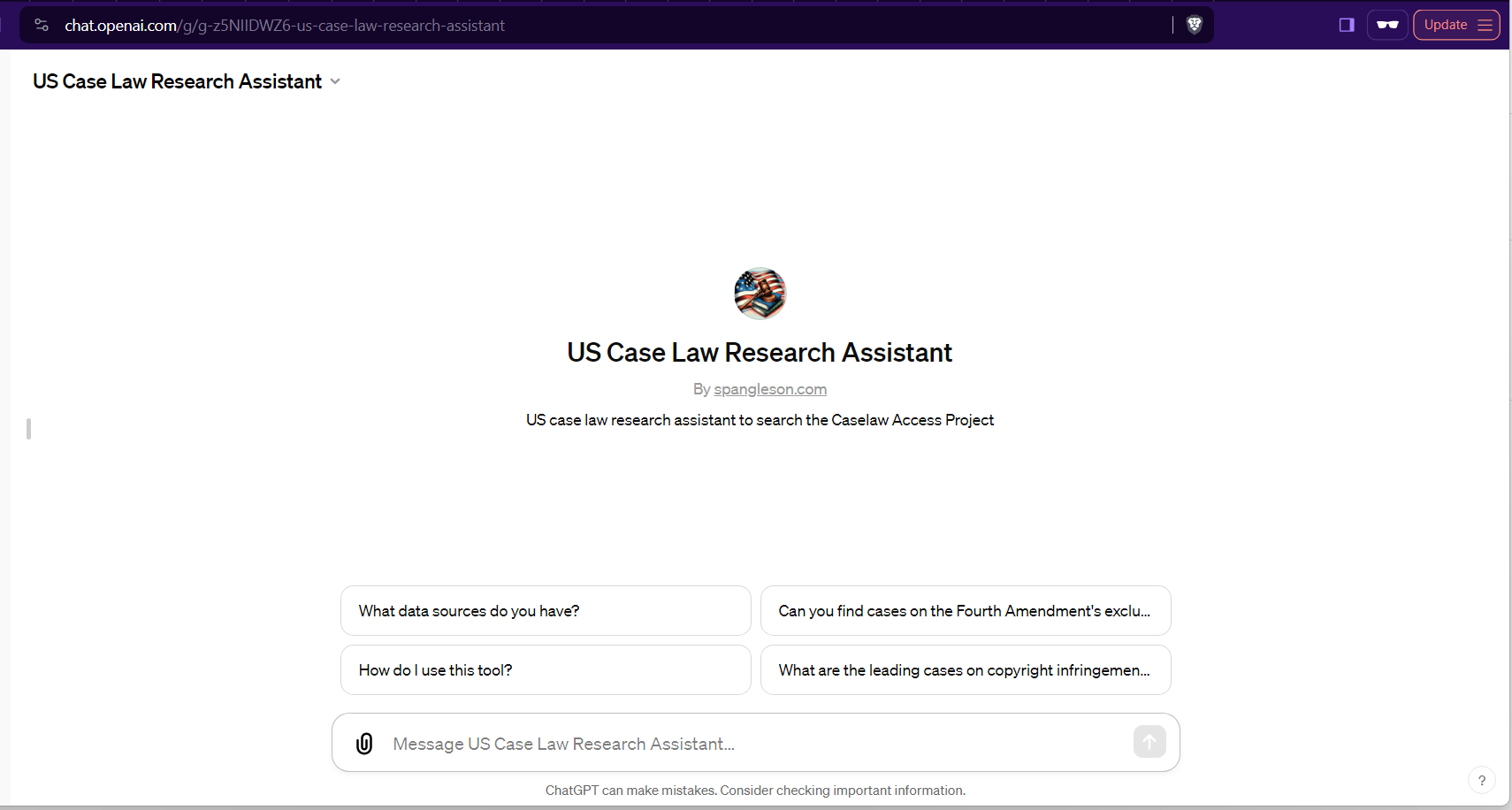Image resolution: width=1512 pixels, height=810 pixels.
Task: Choose the copyright infringement leading cases prompt
Action: (966, 670)
